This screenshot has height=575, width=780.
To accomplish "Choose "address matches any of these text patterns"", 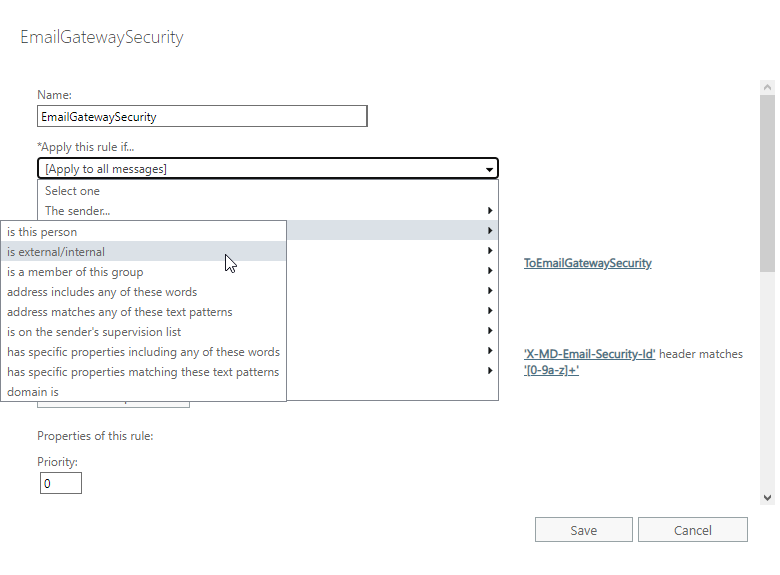I will point(119,312).
